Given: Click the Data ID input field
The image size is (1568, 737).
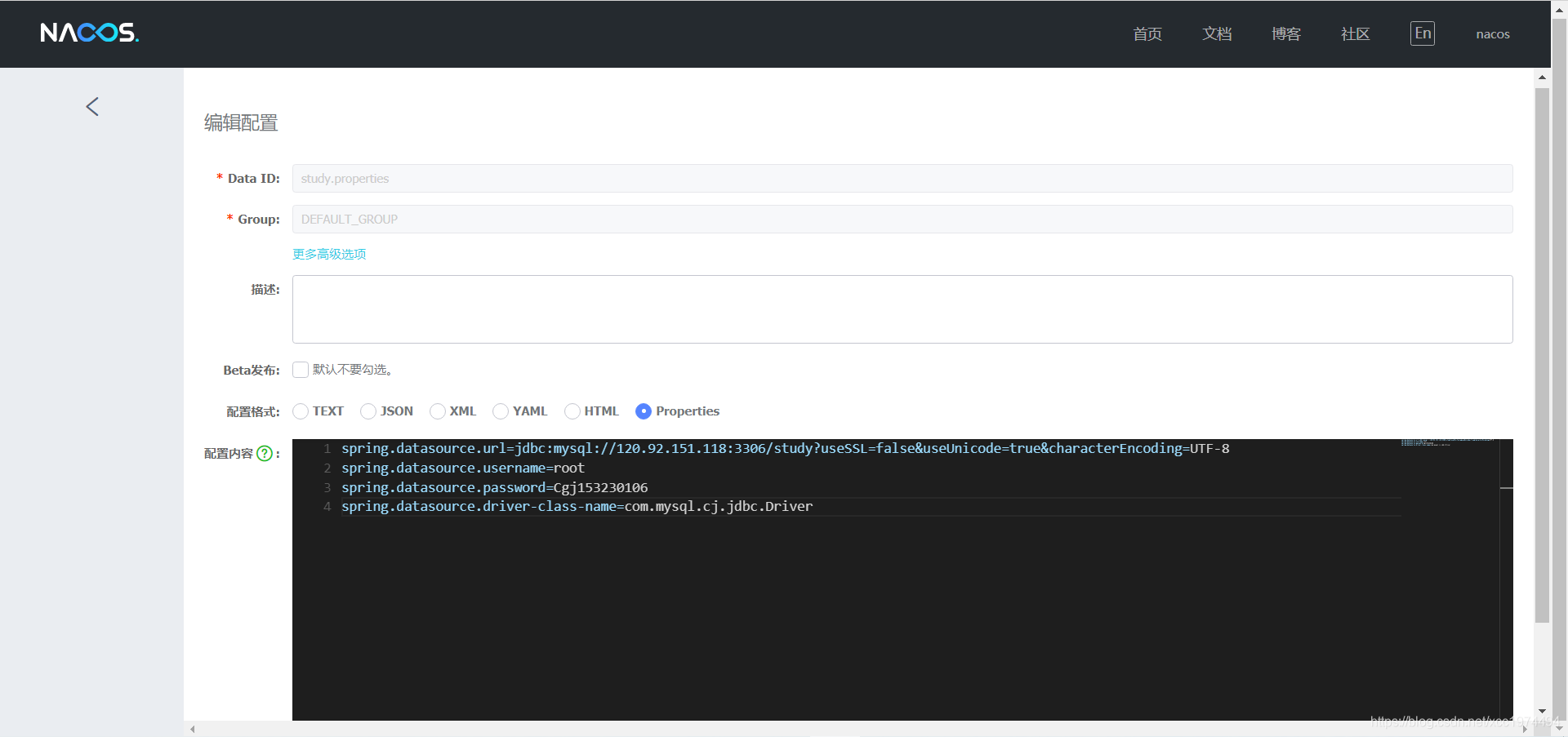Looking at the screenshot, I should pyautogui.click(x=902, y=179).
